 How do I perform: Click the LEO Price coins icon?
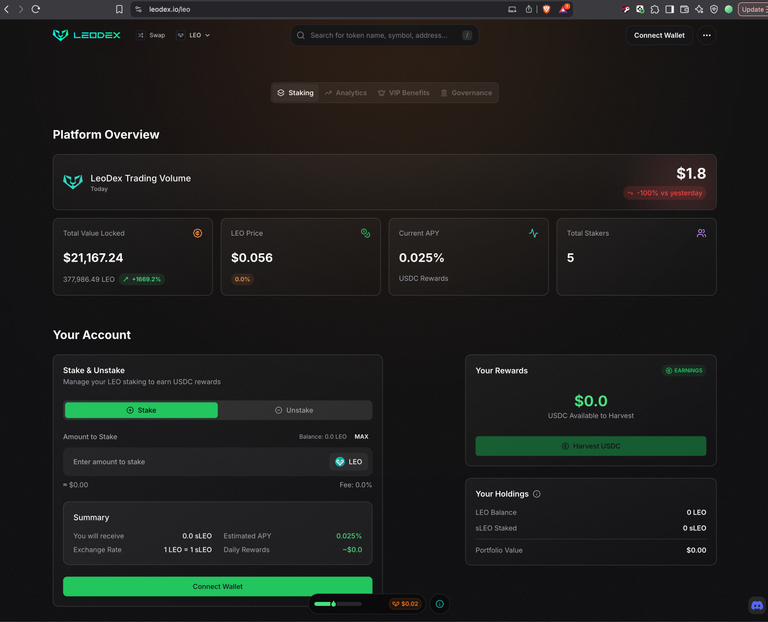click(x=365, y=233)
